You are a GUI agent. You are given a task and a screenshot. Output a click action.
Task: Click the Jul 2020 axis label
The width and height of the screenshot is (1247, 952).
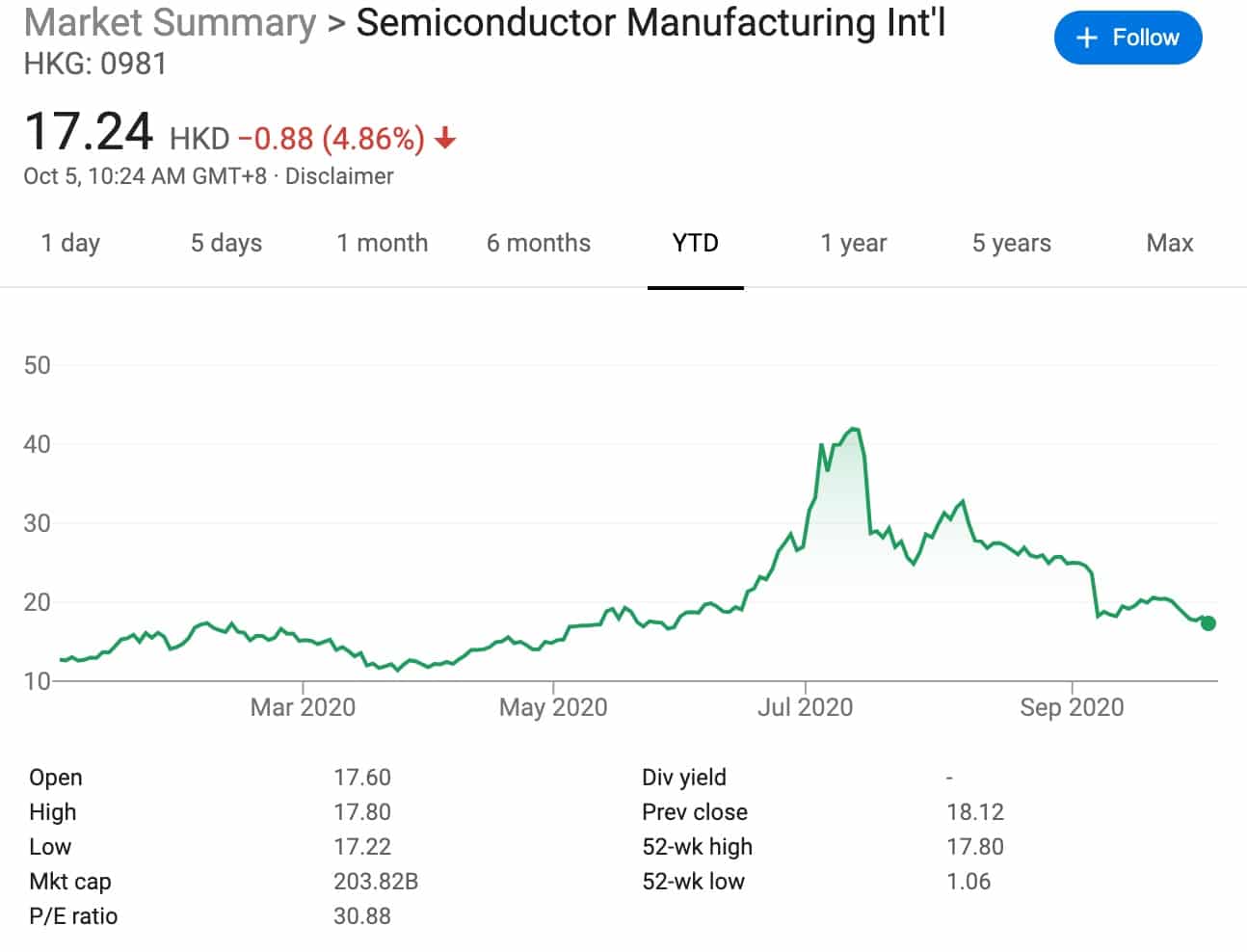(805, 707)
